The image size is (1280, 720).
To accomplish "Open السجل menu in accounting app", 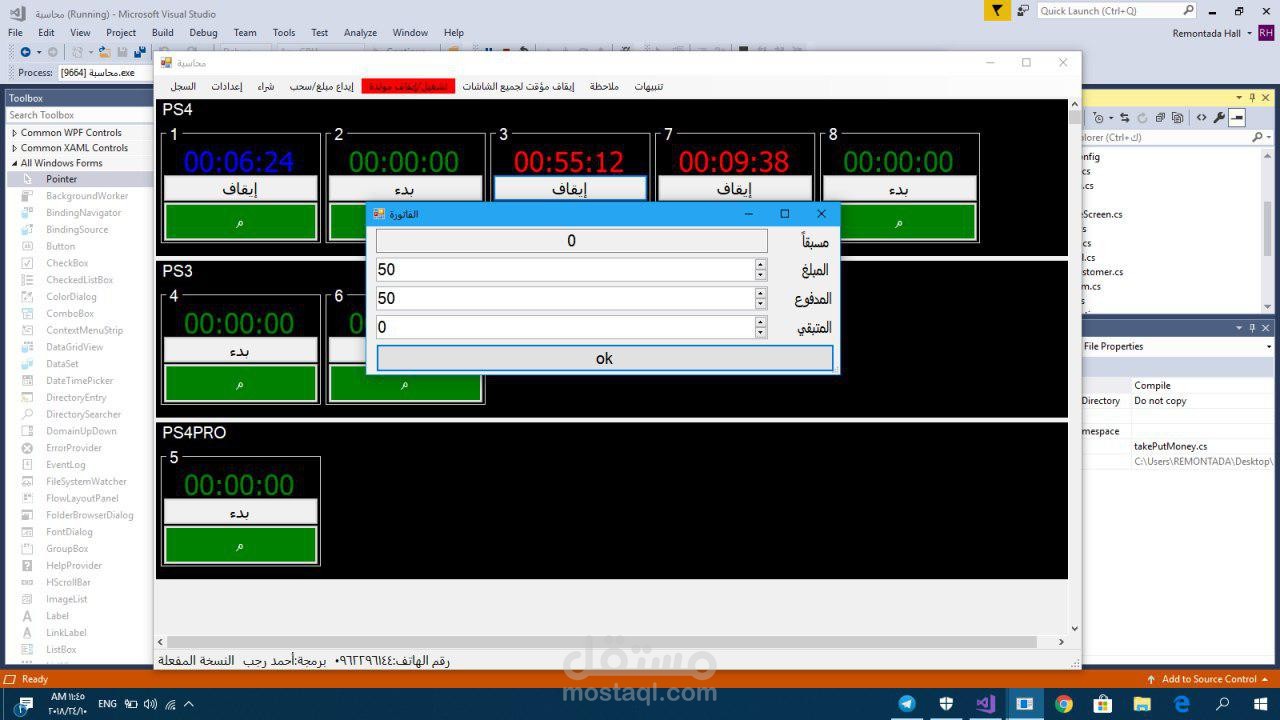I will (x=183, y=87).
